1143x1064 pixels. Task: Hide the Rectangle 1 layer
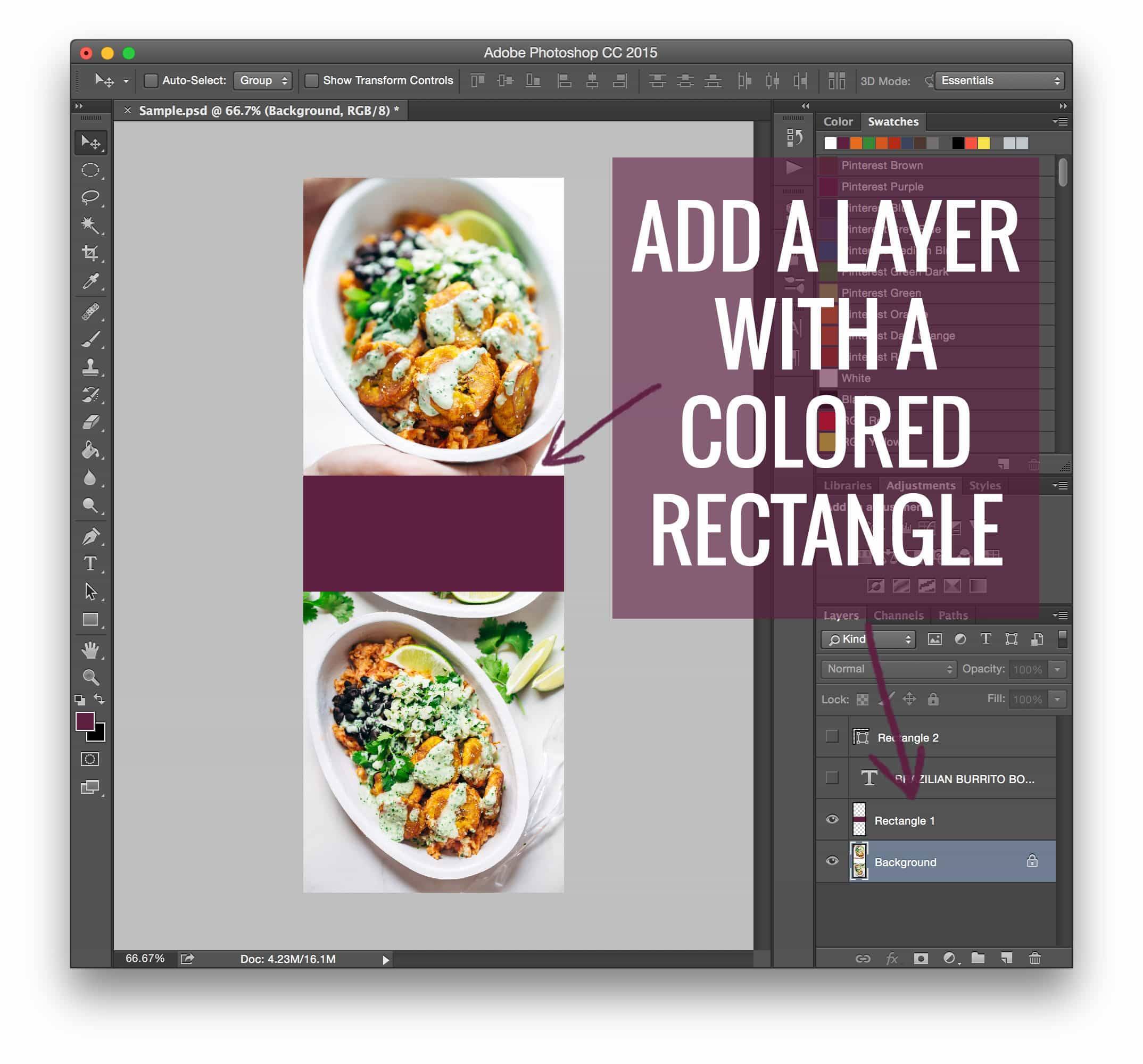[831, 820]
